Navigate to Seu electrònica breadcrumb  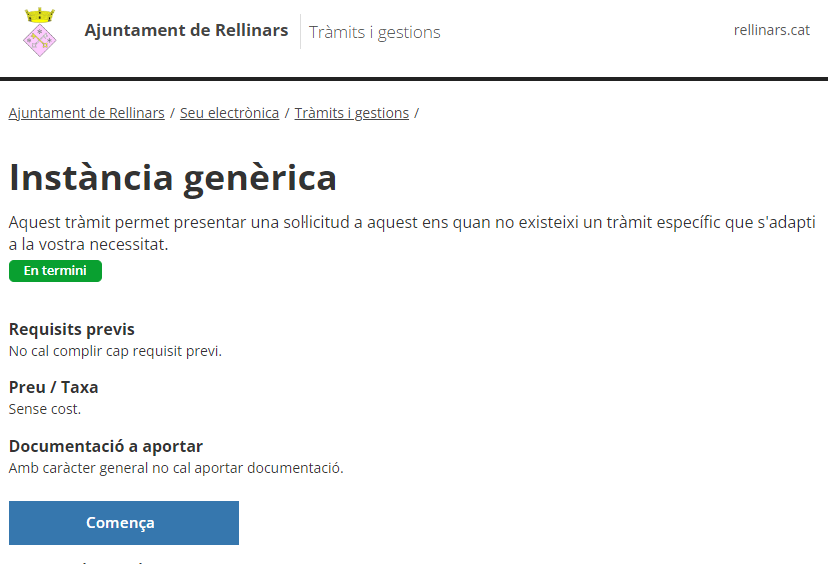(x=229, y=113)
